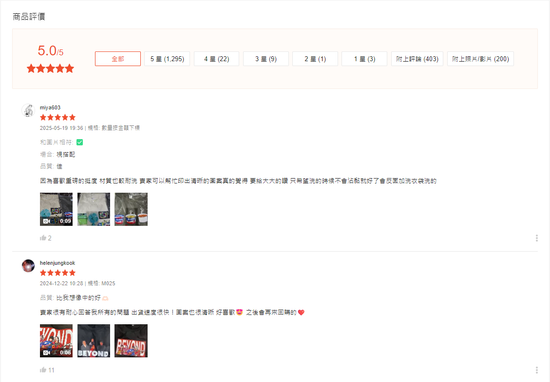
Task: Open helenjungkook's profile avatar
Action: coord(28,266)
